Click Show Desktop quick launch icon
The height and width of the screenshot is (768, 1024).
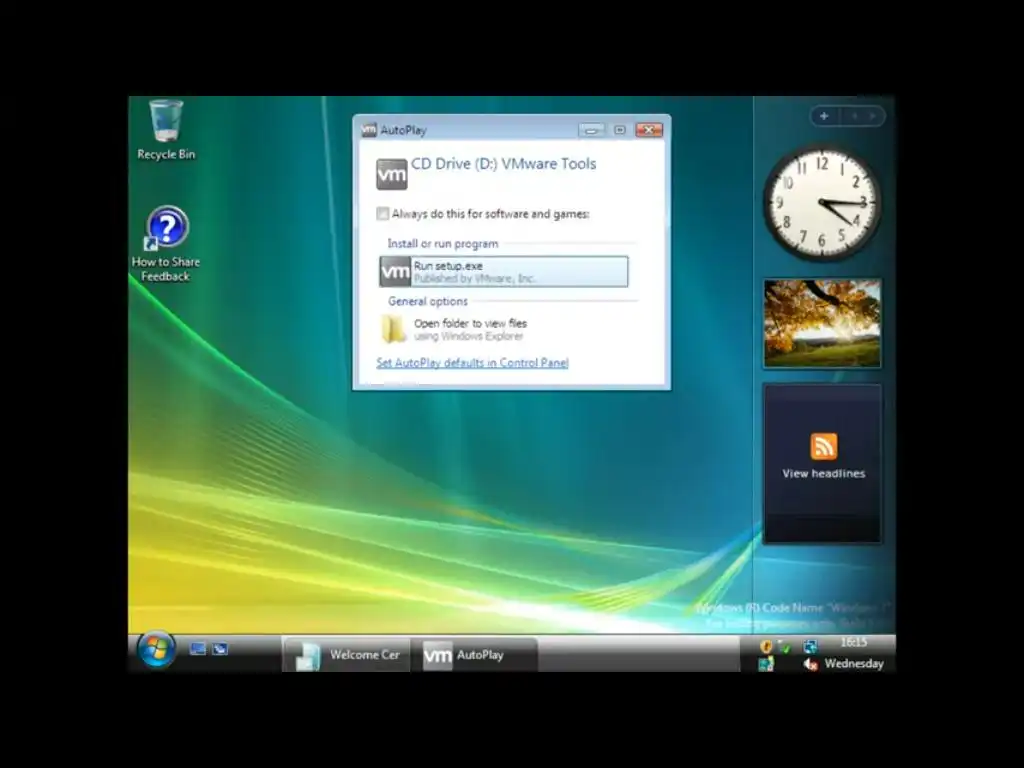[x=197, y=648]
